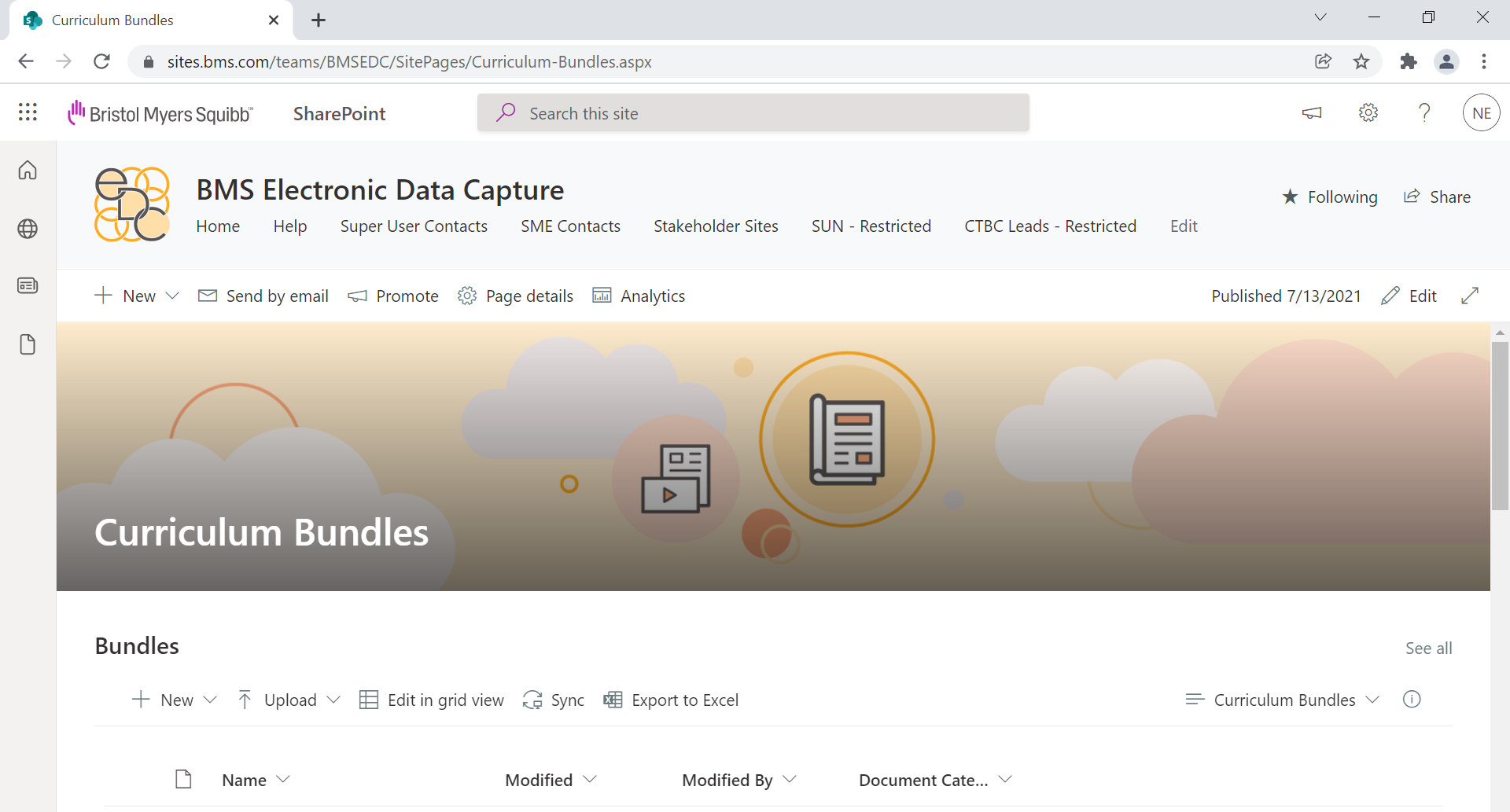Open the news icon in left rail
The image size is (1510, 812).
pyautogui.click(x=28, y=285)
